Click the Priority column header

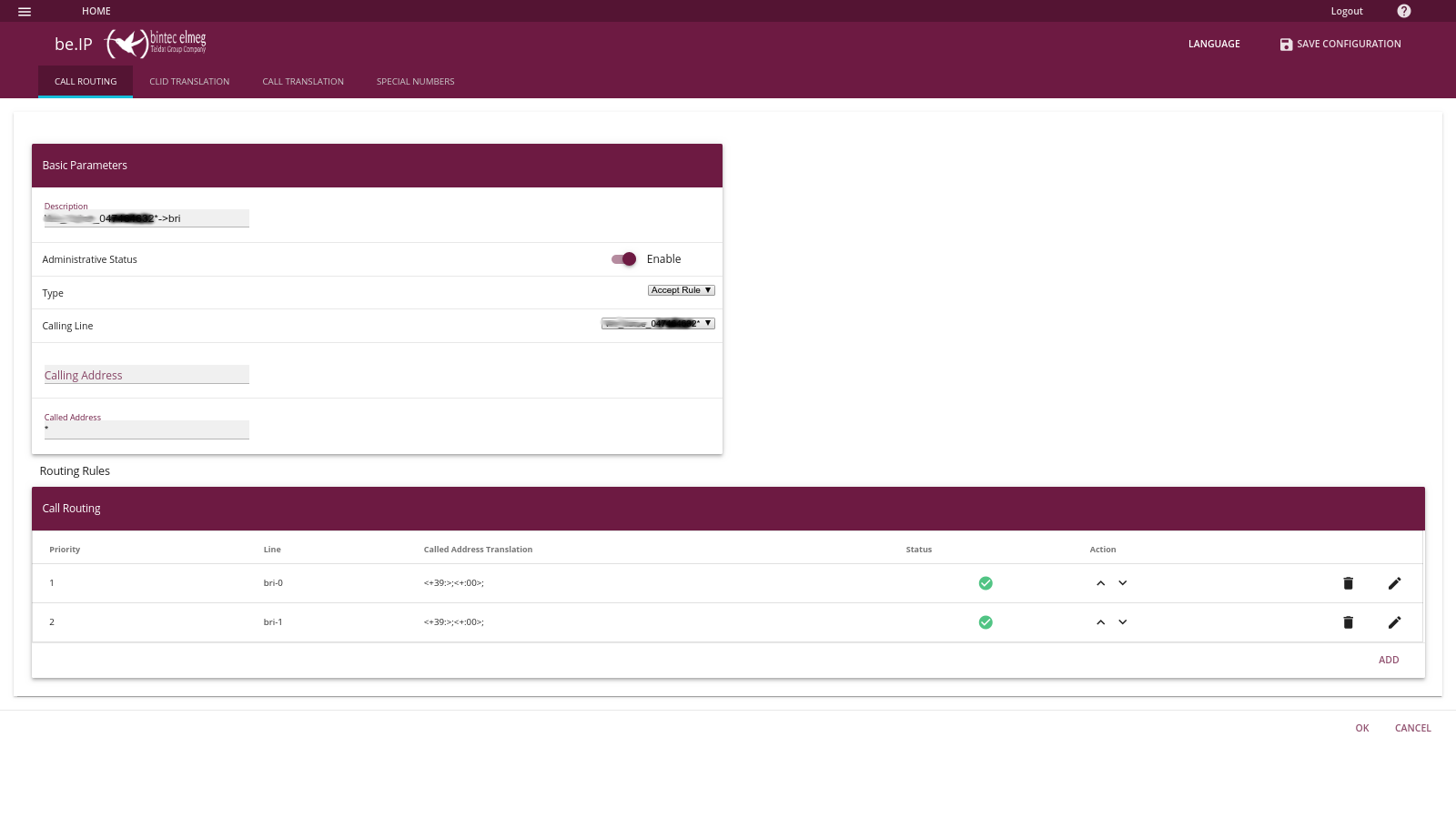65,550
